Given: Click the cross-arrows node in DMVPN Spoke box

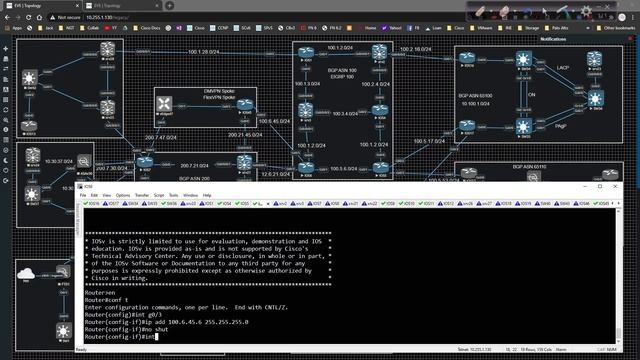Looking at the screenshot, I should [164, 104].
